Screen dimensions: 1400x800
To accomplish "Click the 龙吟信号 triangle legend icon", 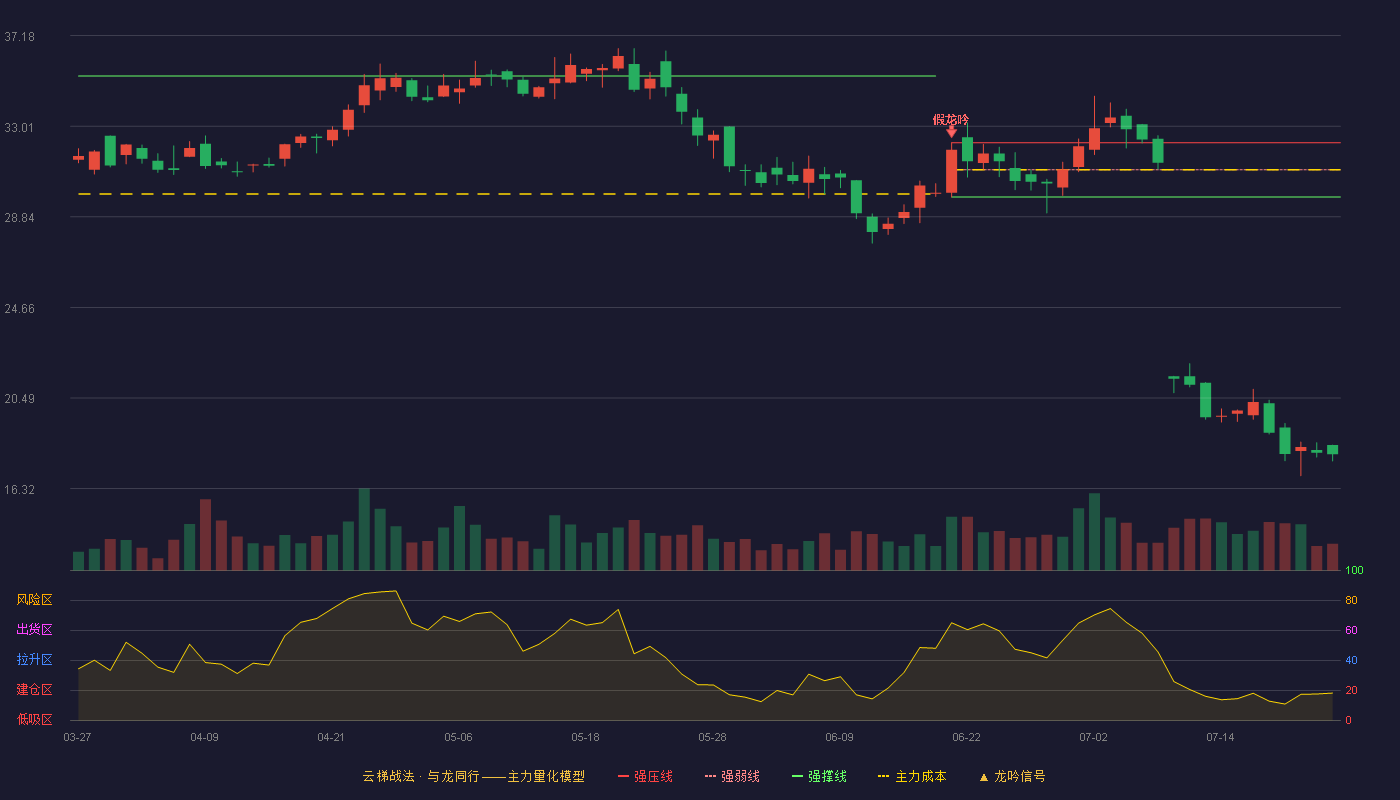I will point(983,777).
